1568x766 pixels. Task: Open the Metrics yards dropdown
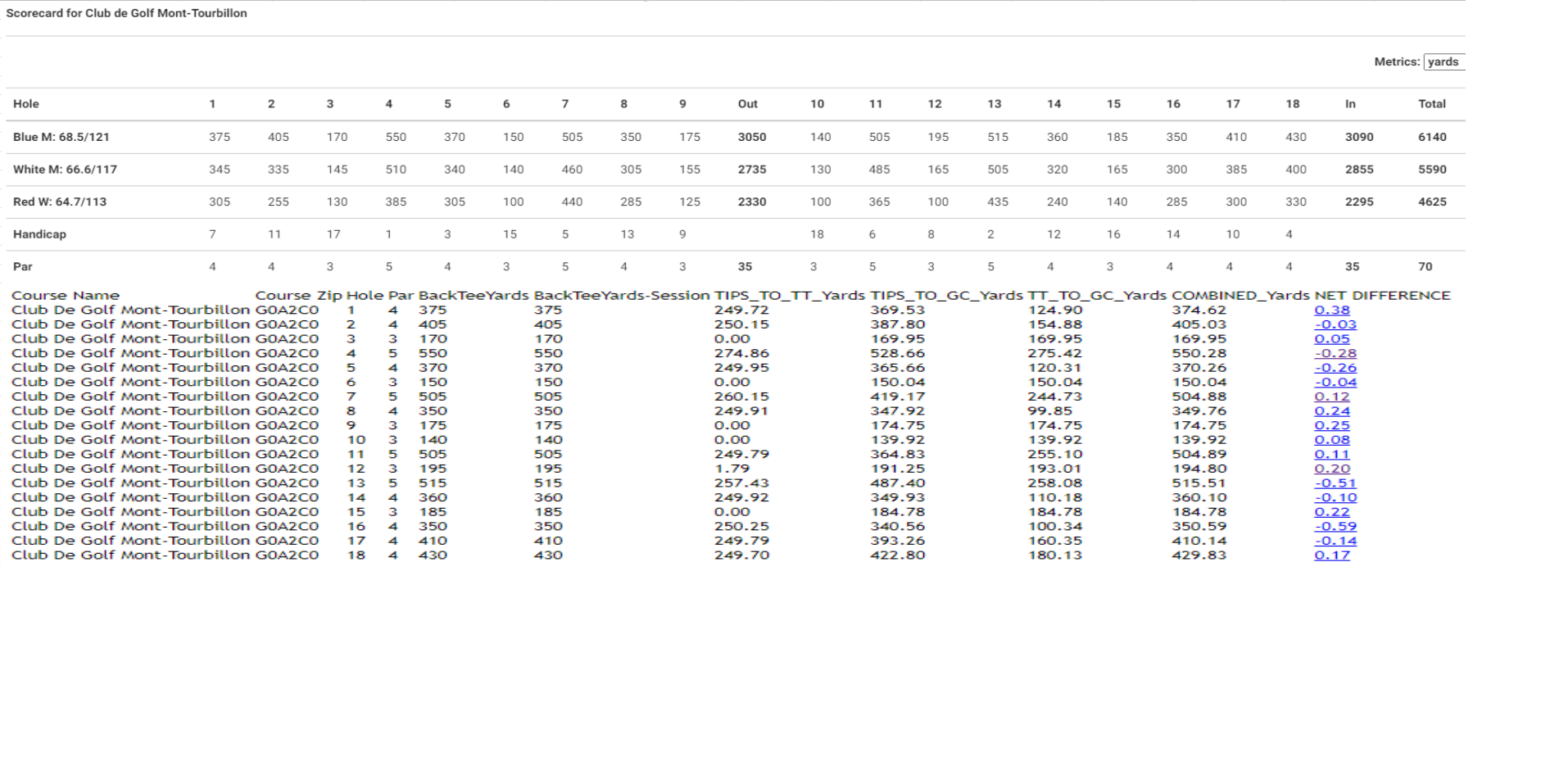click(x=1444, y=61)
